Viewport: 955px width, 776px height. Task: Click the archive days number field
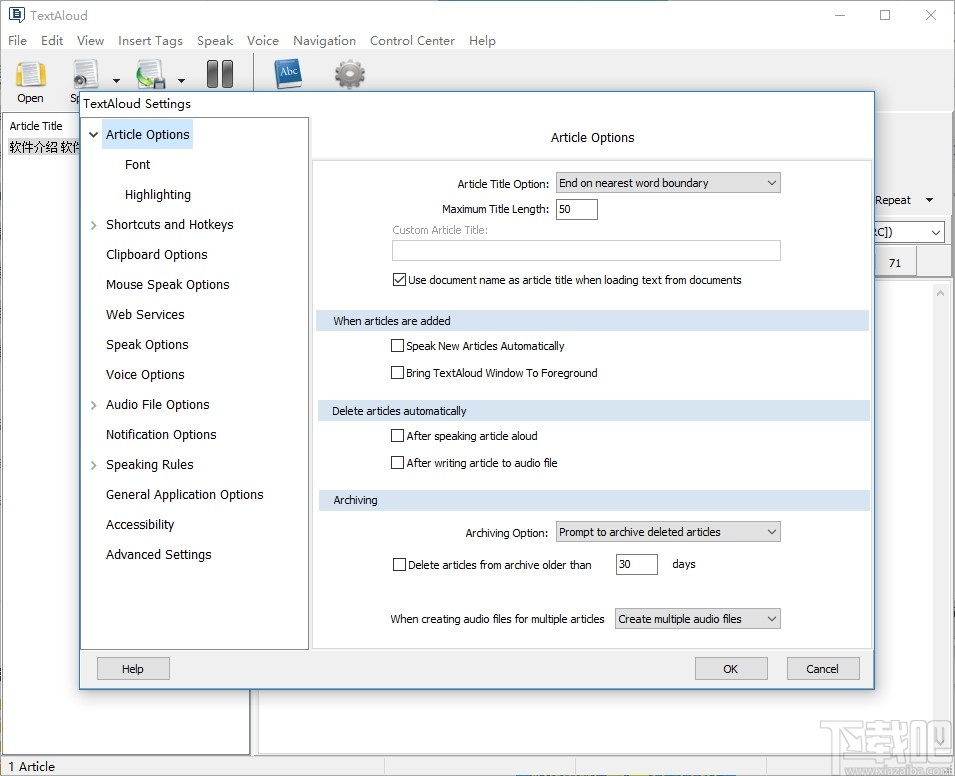[x=636, y=564]
